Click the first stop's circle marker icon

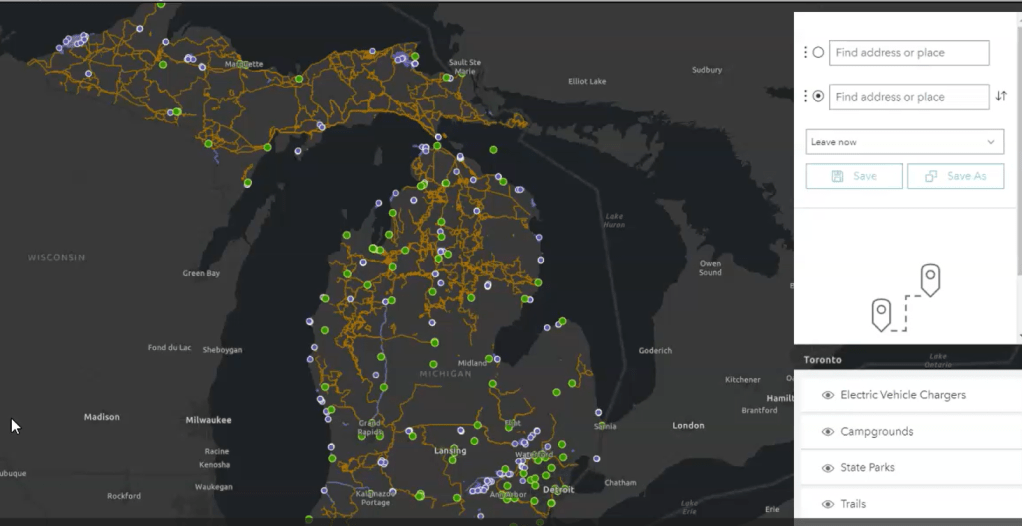[x=819, y=53]
